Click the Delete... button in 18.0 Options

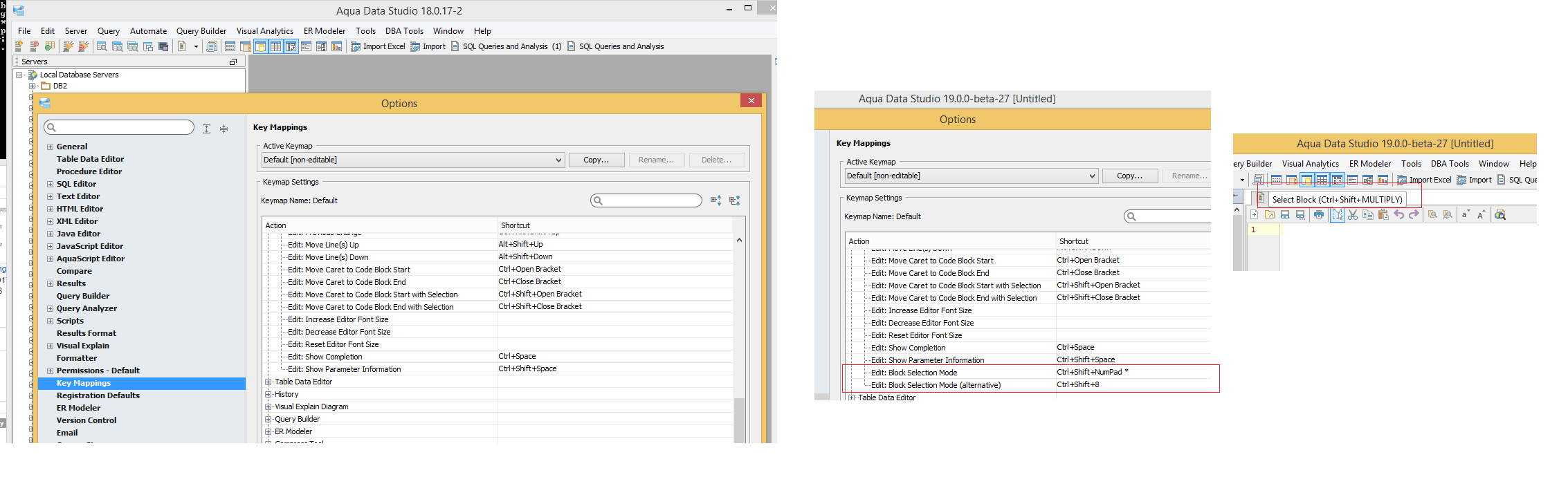coord(716,160)
